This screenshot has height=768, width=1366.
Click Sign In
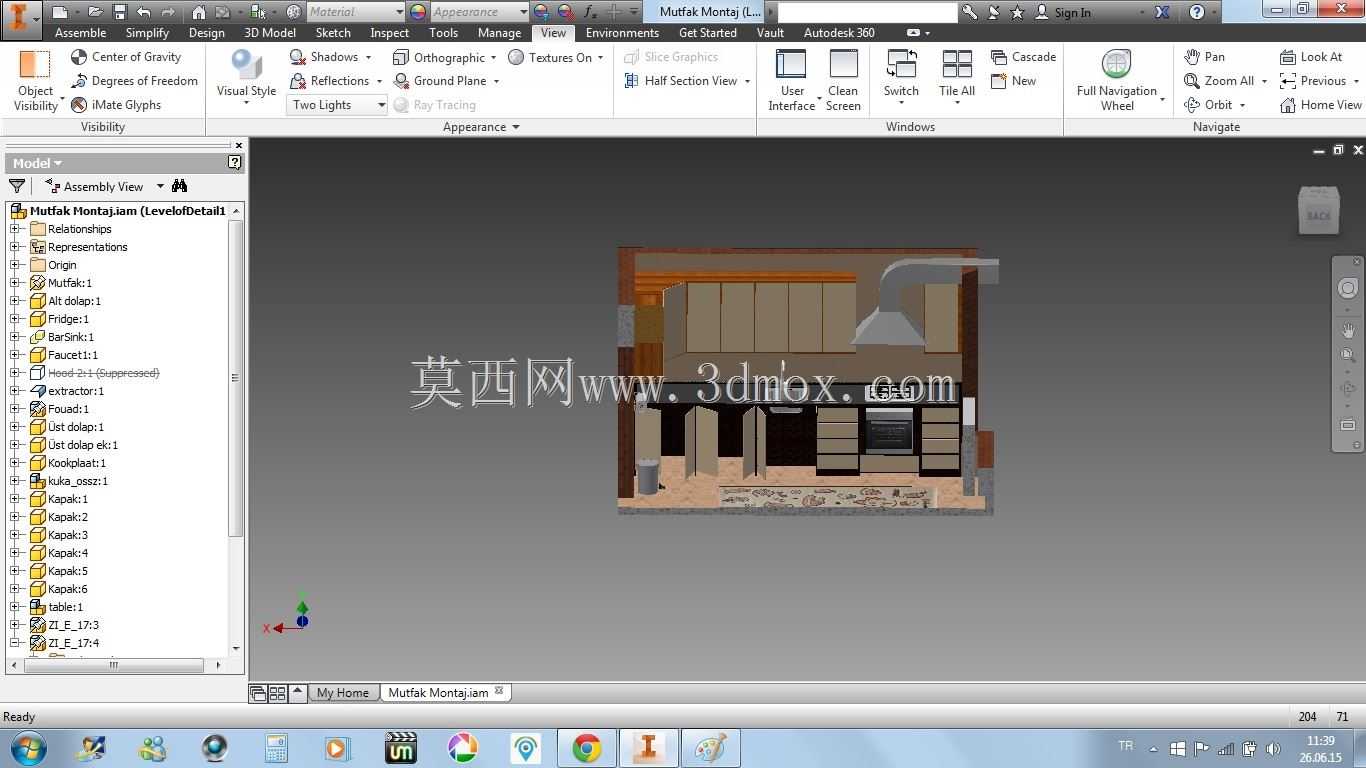click(1063, 12)
